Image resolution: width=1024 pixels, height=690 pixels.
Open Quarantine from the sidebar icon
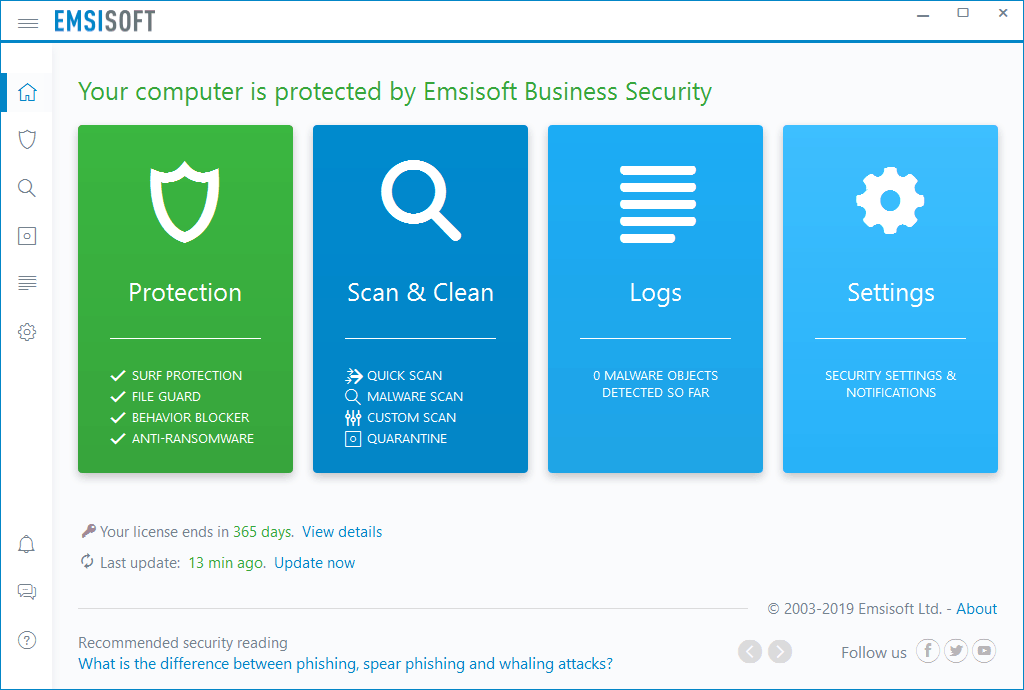pyautogui.click(x=27, y=236)
